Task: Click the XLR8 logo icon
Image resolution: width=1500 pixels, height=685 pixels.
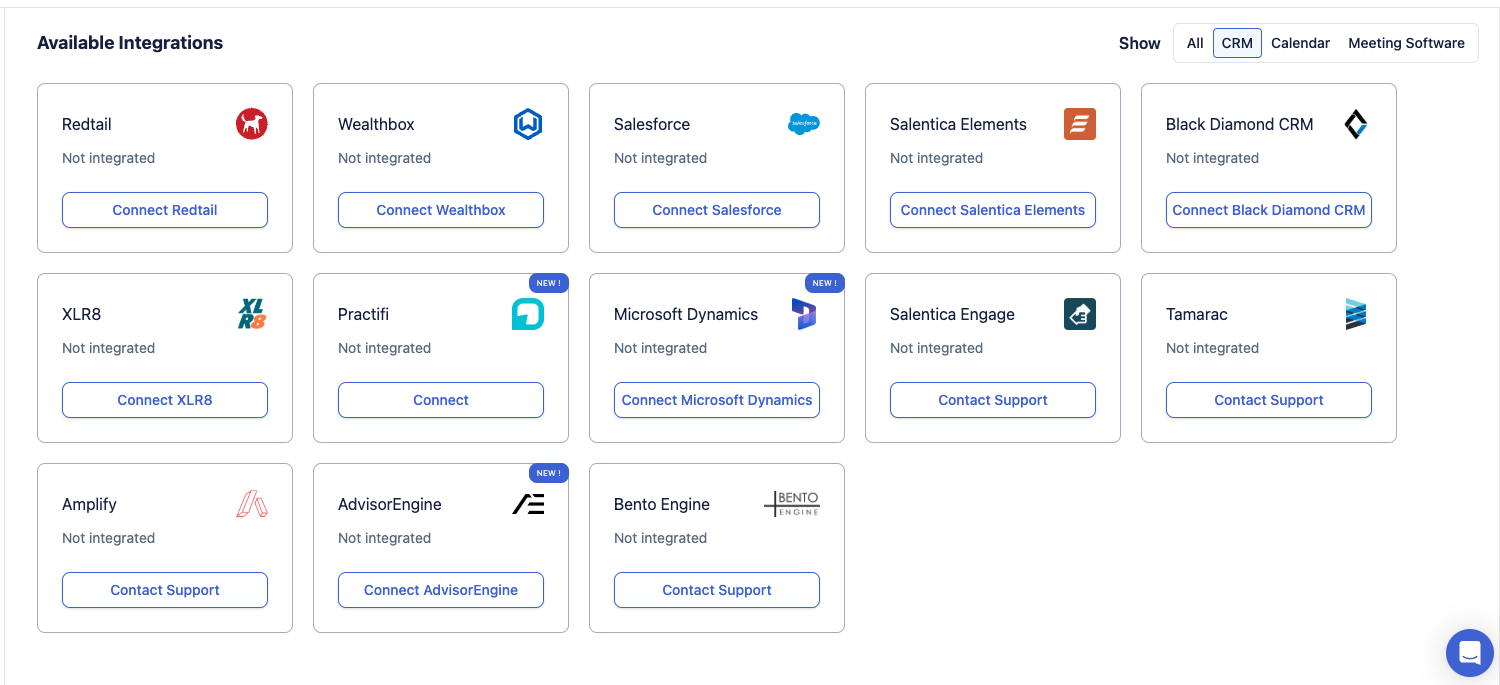Action: pyautogui.click(x=252, y=314)
